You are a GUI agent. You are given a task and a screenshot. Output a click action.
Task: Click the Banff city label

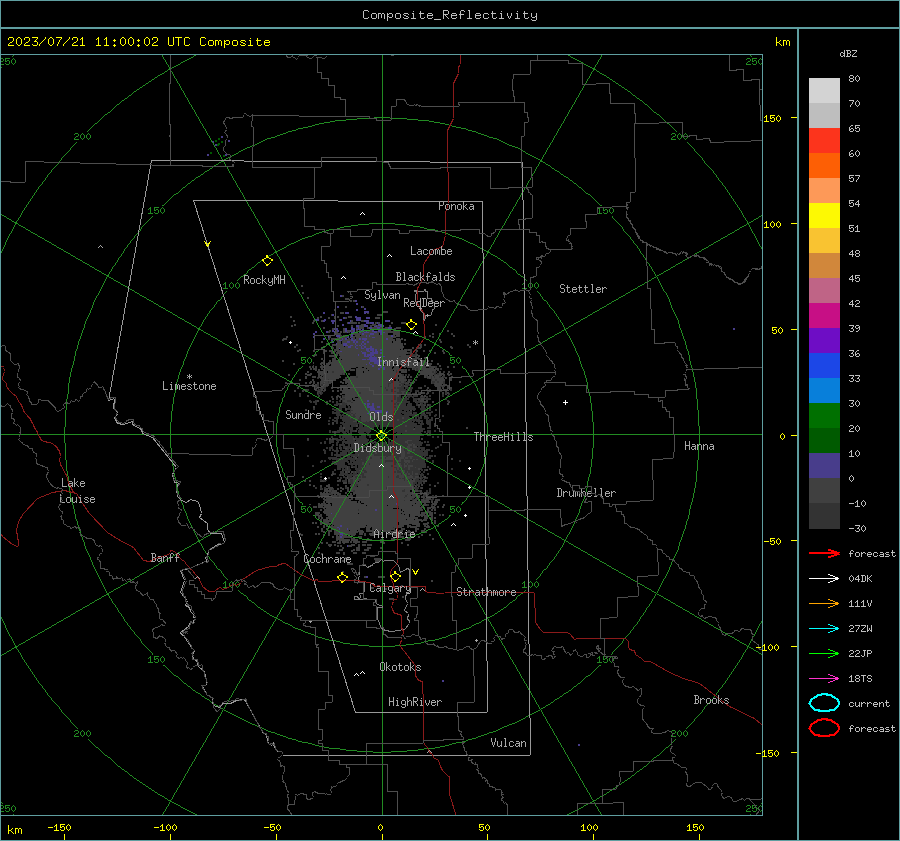(x=165, y=557)
